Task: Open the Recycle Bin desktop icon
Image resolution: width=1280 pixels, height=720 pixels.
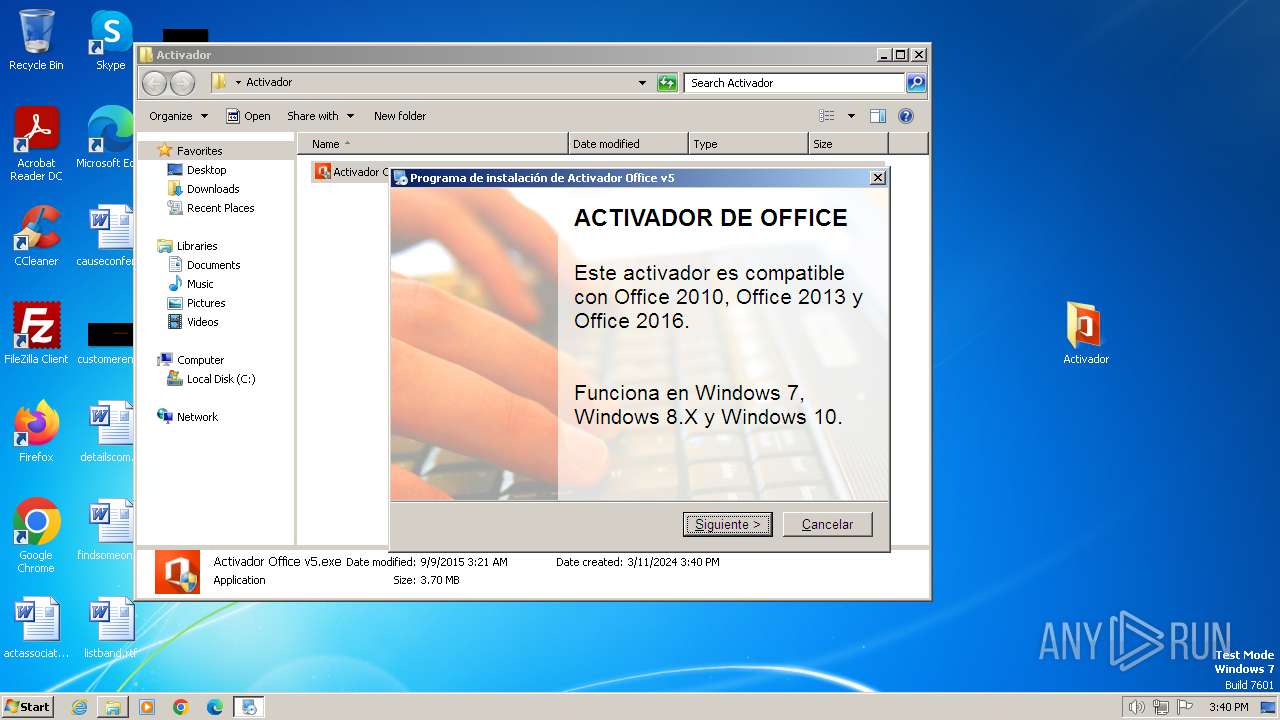Action: click(x=36, y=40)
